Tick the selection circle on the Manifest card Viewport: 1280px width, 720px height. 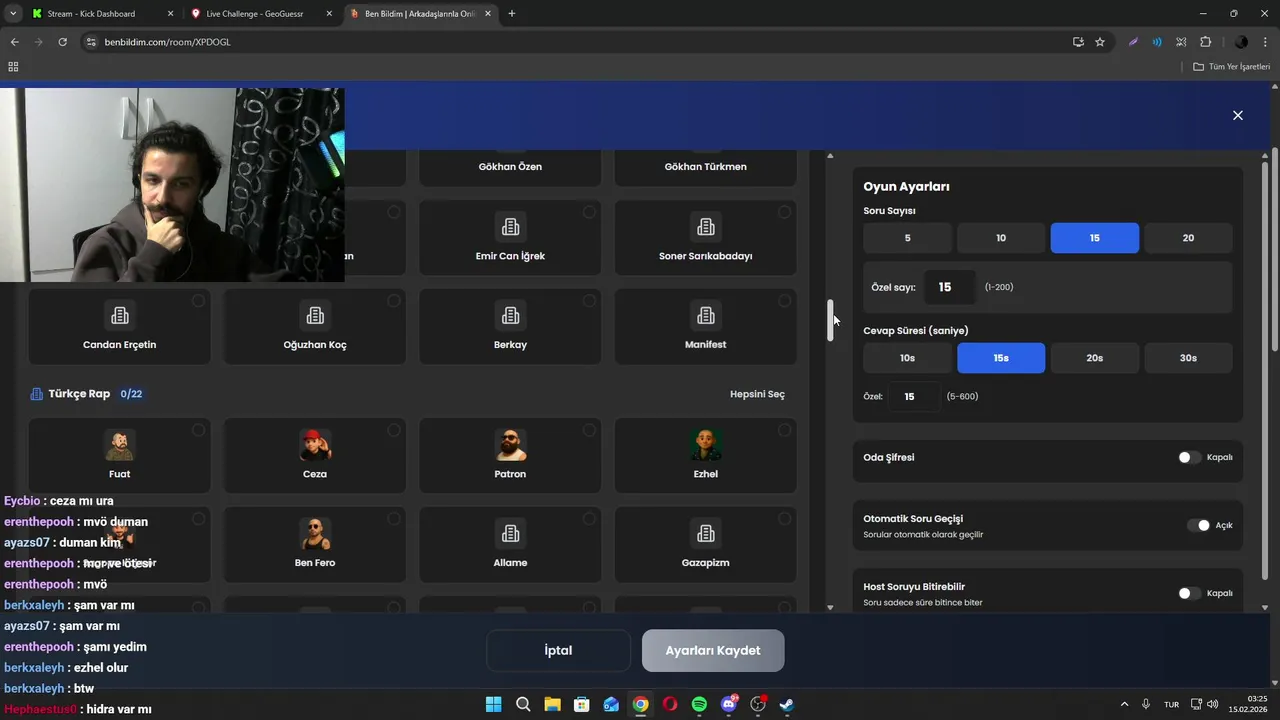pos(784,301)
